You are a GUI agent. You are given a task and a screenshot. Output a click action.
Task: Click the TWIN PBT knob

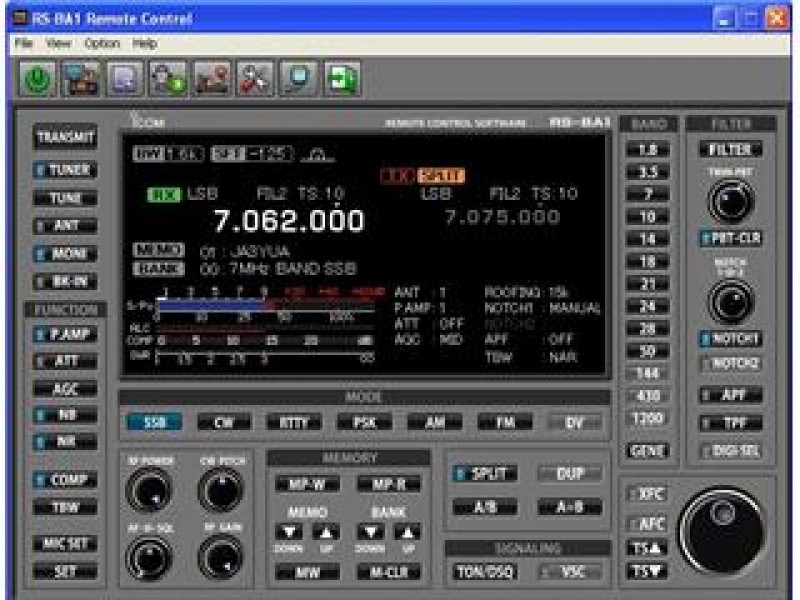pos(731,202)
